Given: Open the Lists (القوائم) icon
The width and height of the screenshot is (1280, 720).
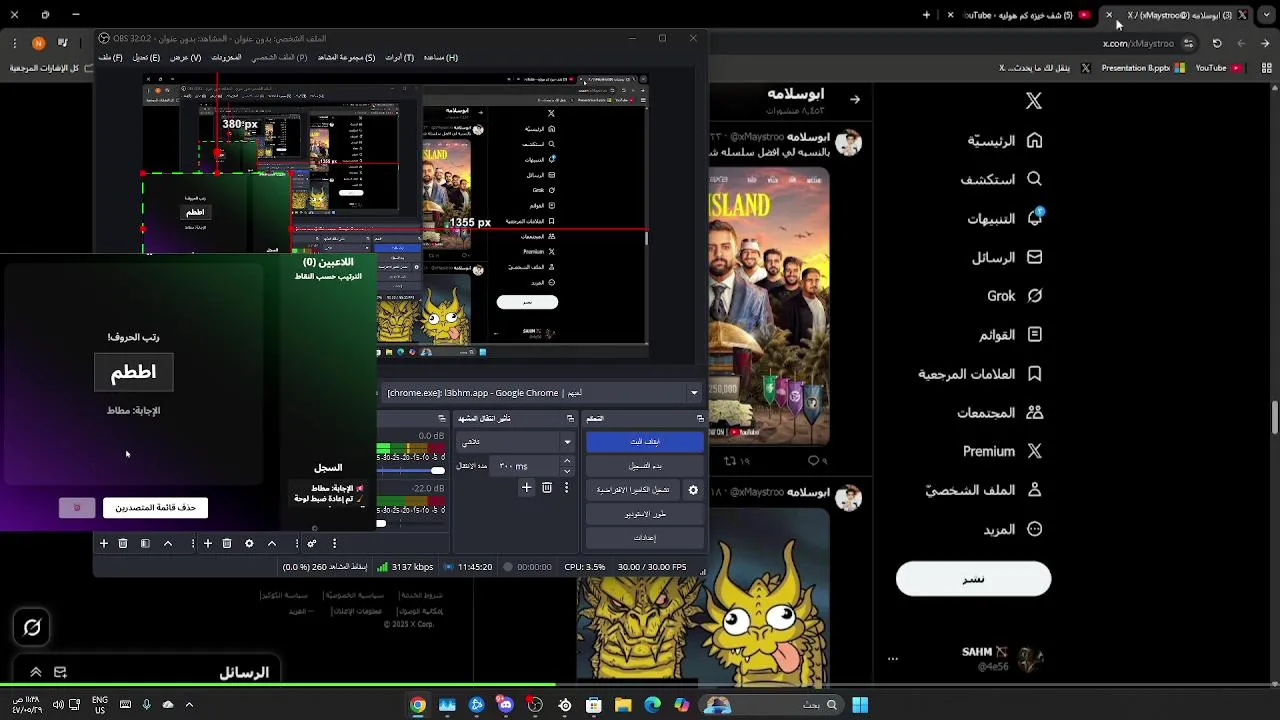Looking at the screenshot, I should (x=1034, y=335).
